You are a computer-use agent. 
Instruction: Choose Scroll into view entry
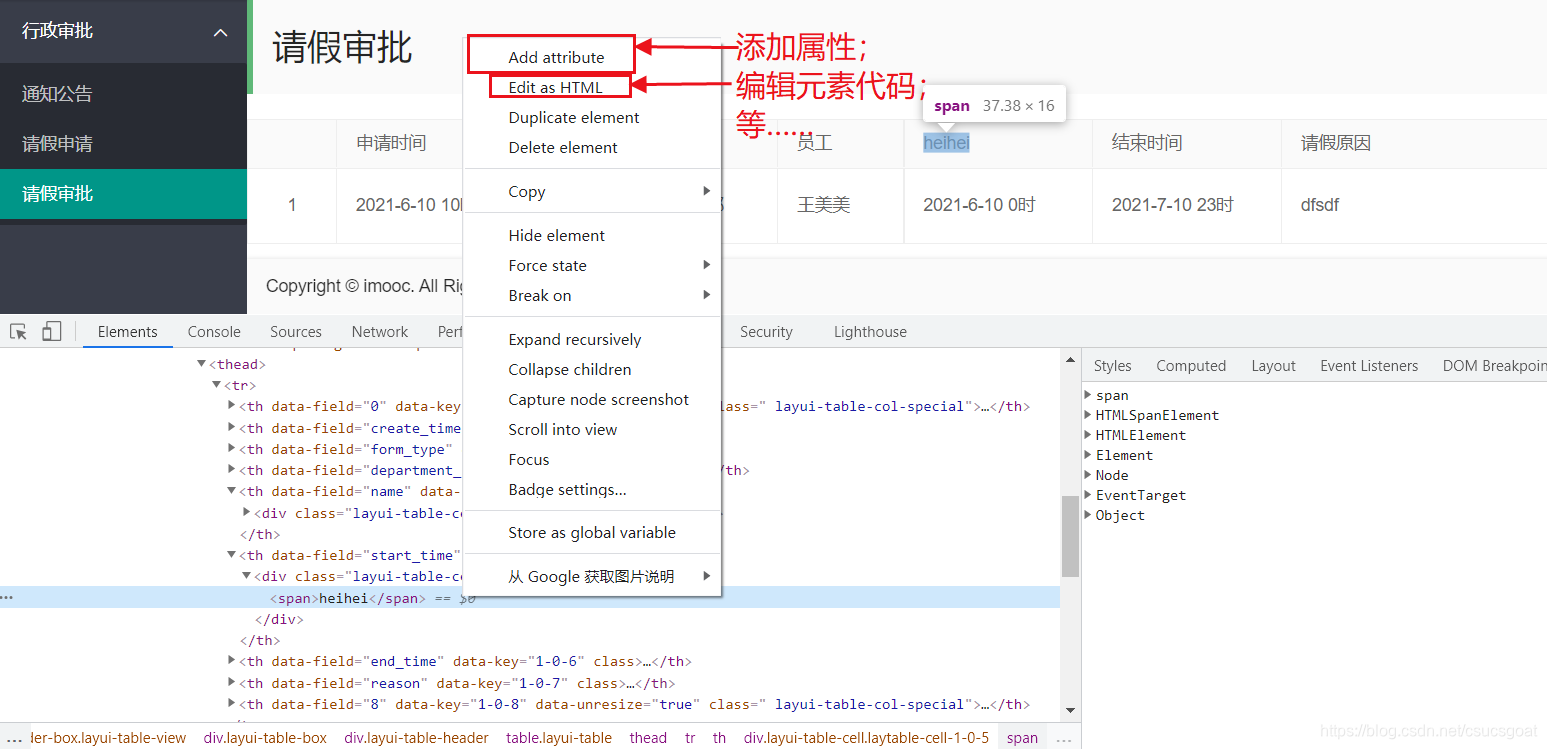click(563, 429)
